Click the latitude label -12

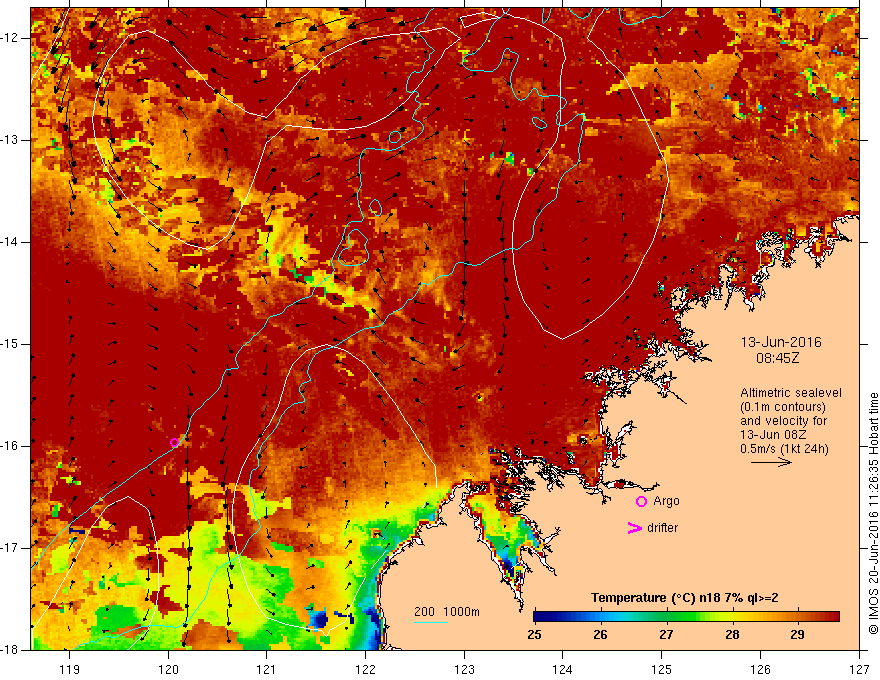[x=11, y=38]
